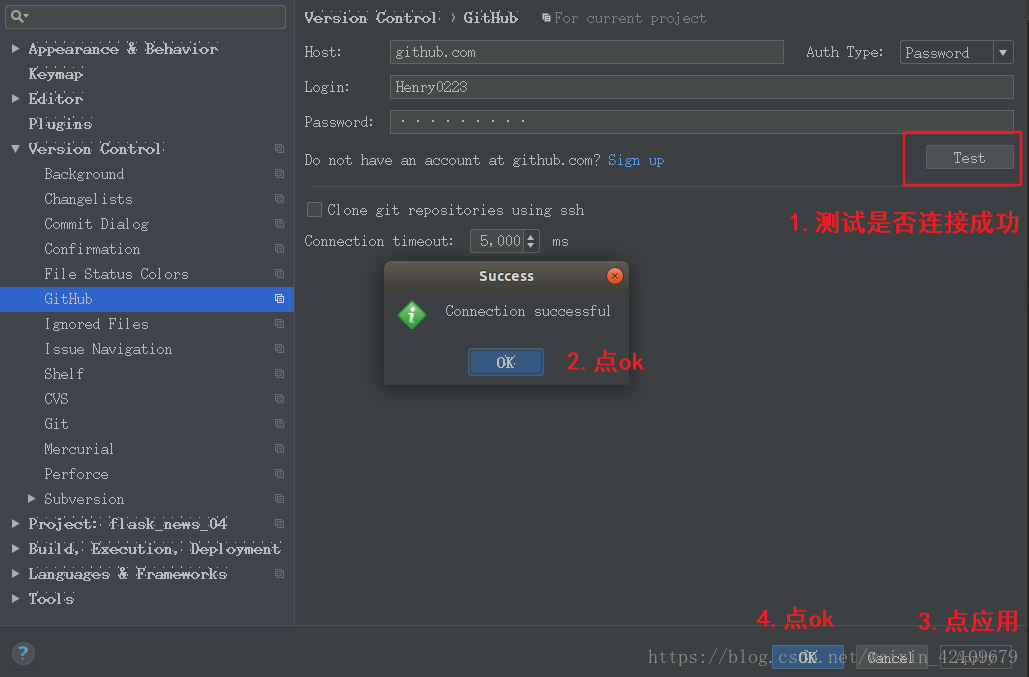Image resolution: width=1029 pixels, height=677 pixels.
Task: Open CVS settings page
Action: coord(56,398)
